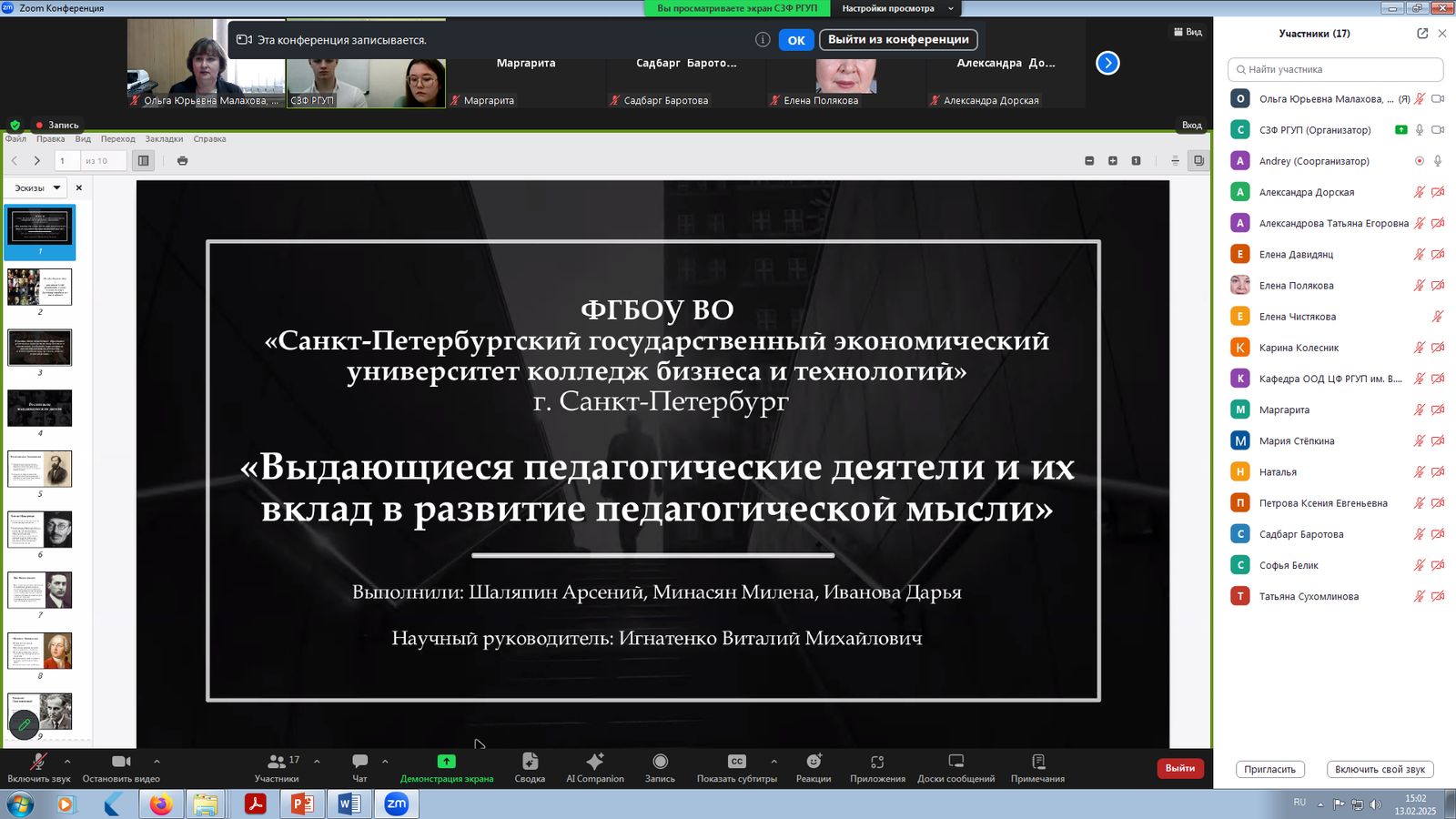Image resolution: width=1456 pixels, height=819 pixels.
Task: Expand the arrow next to Чат
Action: (x=385, y=762)
